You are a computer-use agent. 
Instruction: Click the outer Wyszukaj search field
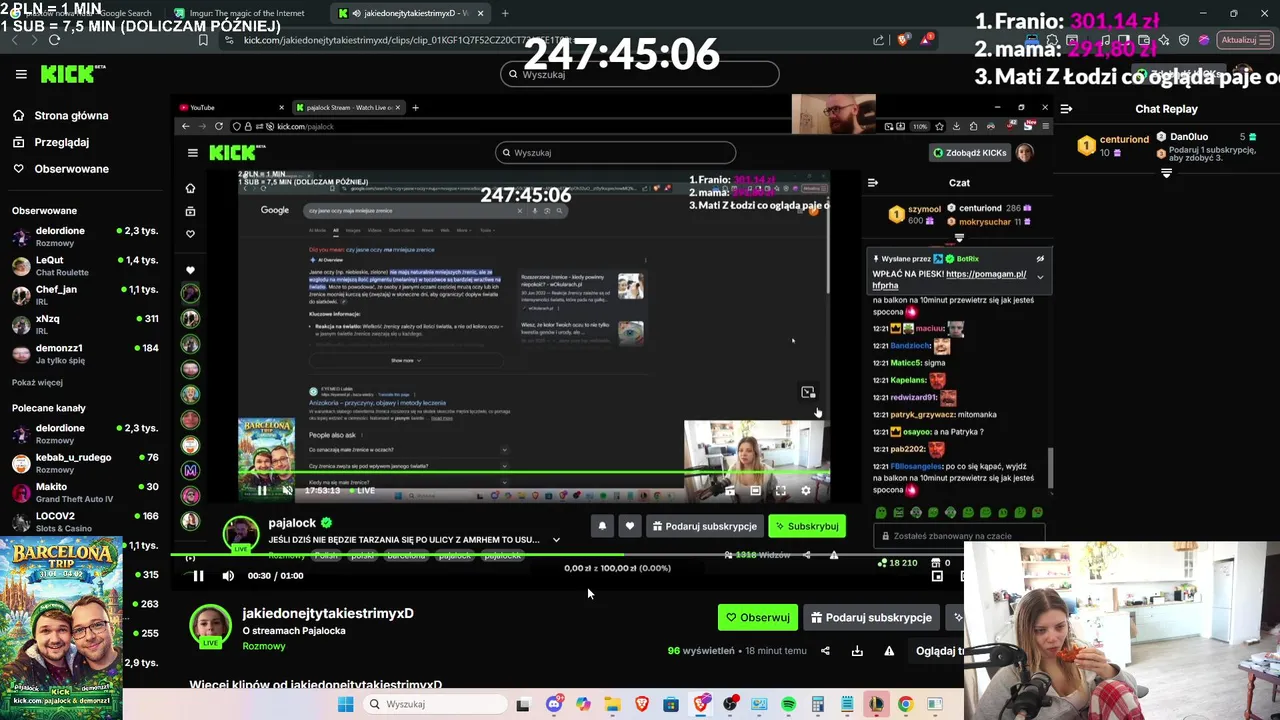(640, 74)
